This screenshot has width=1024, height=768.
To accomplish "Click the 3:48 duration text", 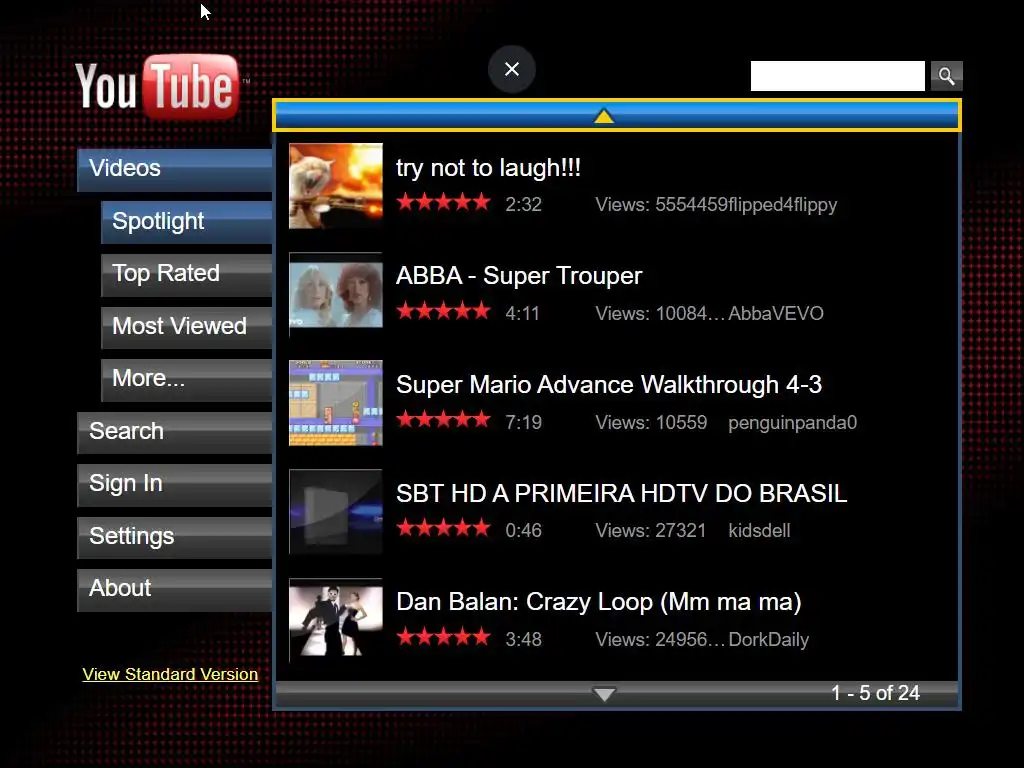I will pos(524,639).
